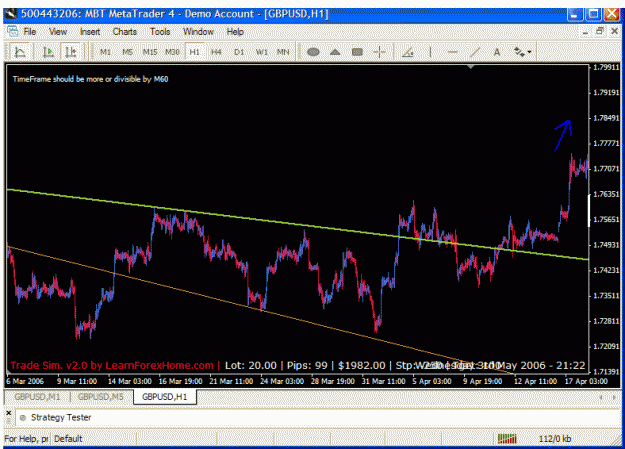Click the chart shift icon with green arrow
The height and width of the screenshot is (449, 625).
coord(49,52)
